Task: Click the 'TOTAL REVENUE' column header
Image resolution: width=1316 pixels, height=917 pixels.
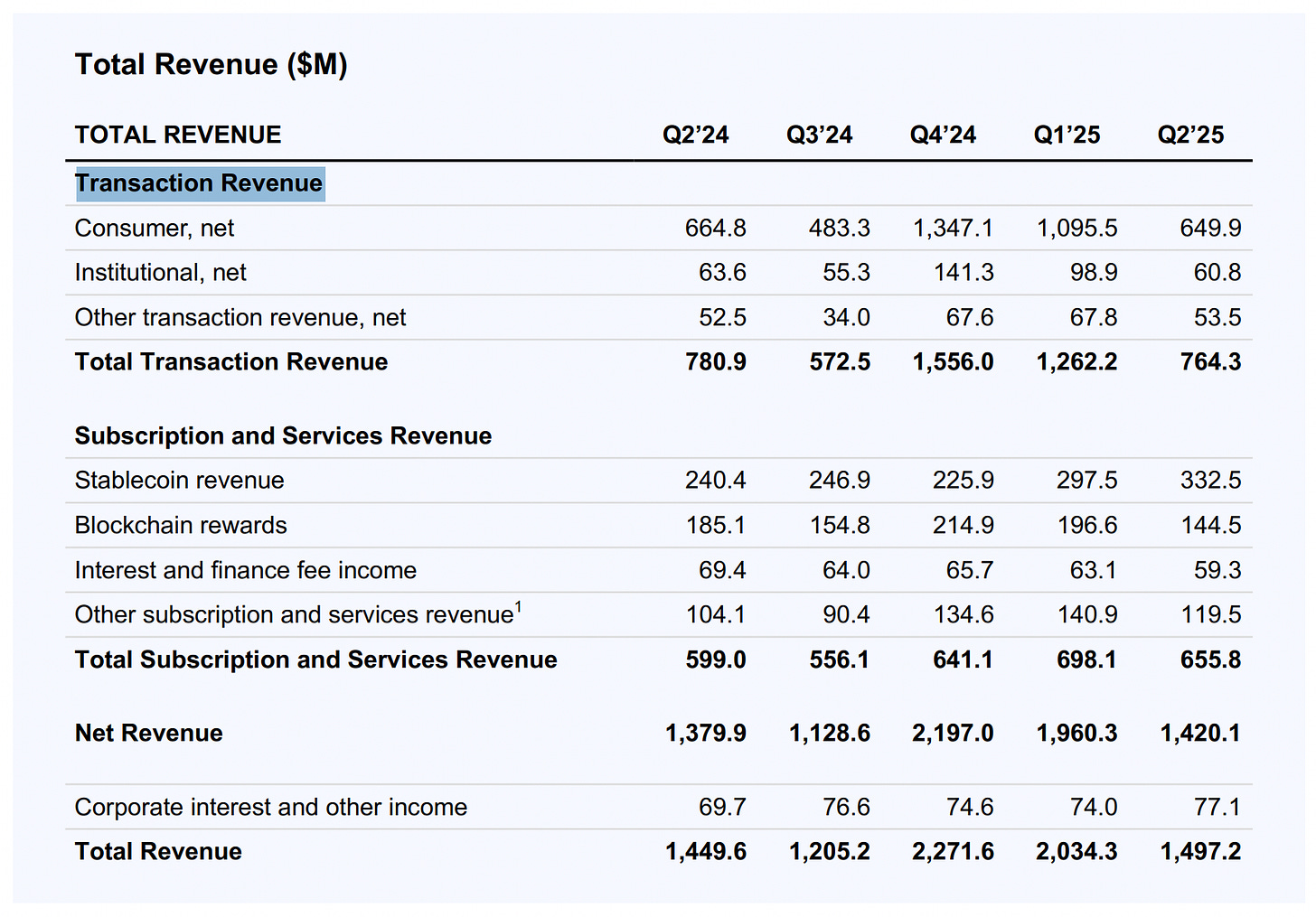Action: (x=178, y=135)
